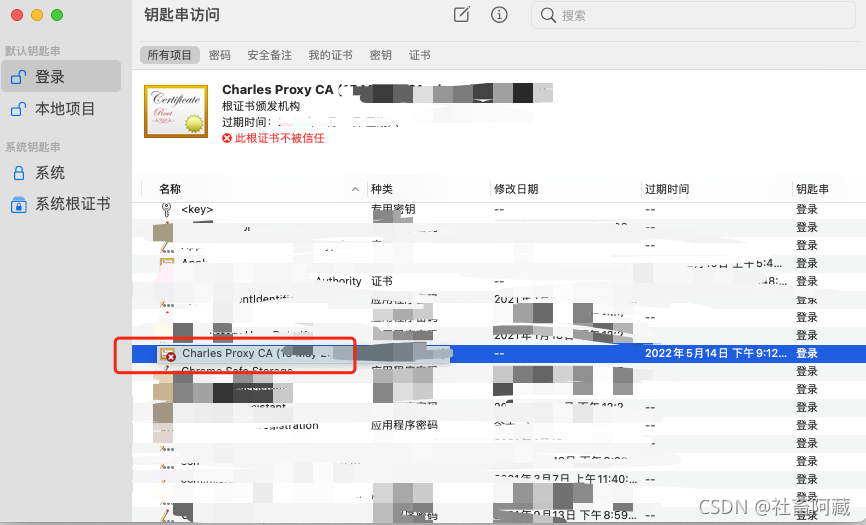866x525 pixels.
Task: Click Charles Proxy CA title in header
Action: (277, 89)
